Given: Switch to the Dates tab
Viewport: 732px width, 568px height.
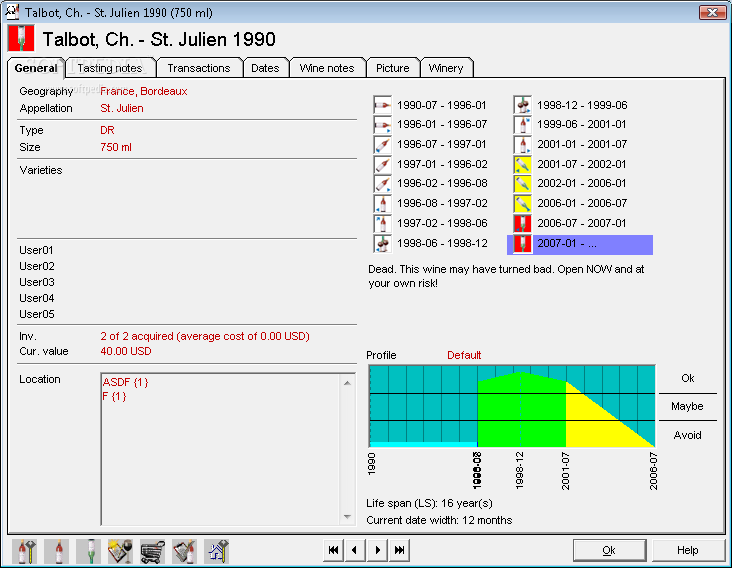Looking at the screenshot, I should [265, 68].
